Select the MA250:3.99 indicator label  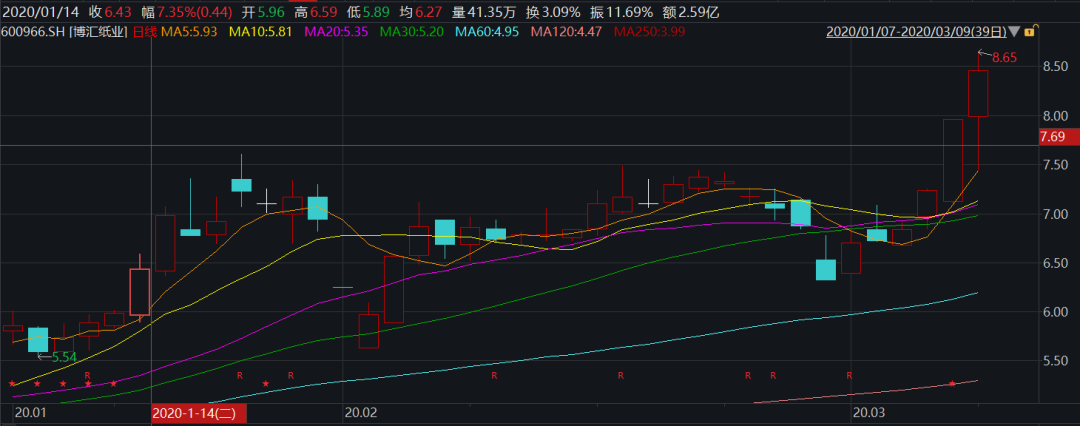tap(652, 32)
